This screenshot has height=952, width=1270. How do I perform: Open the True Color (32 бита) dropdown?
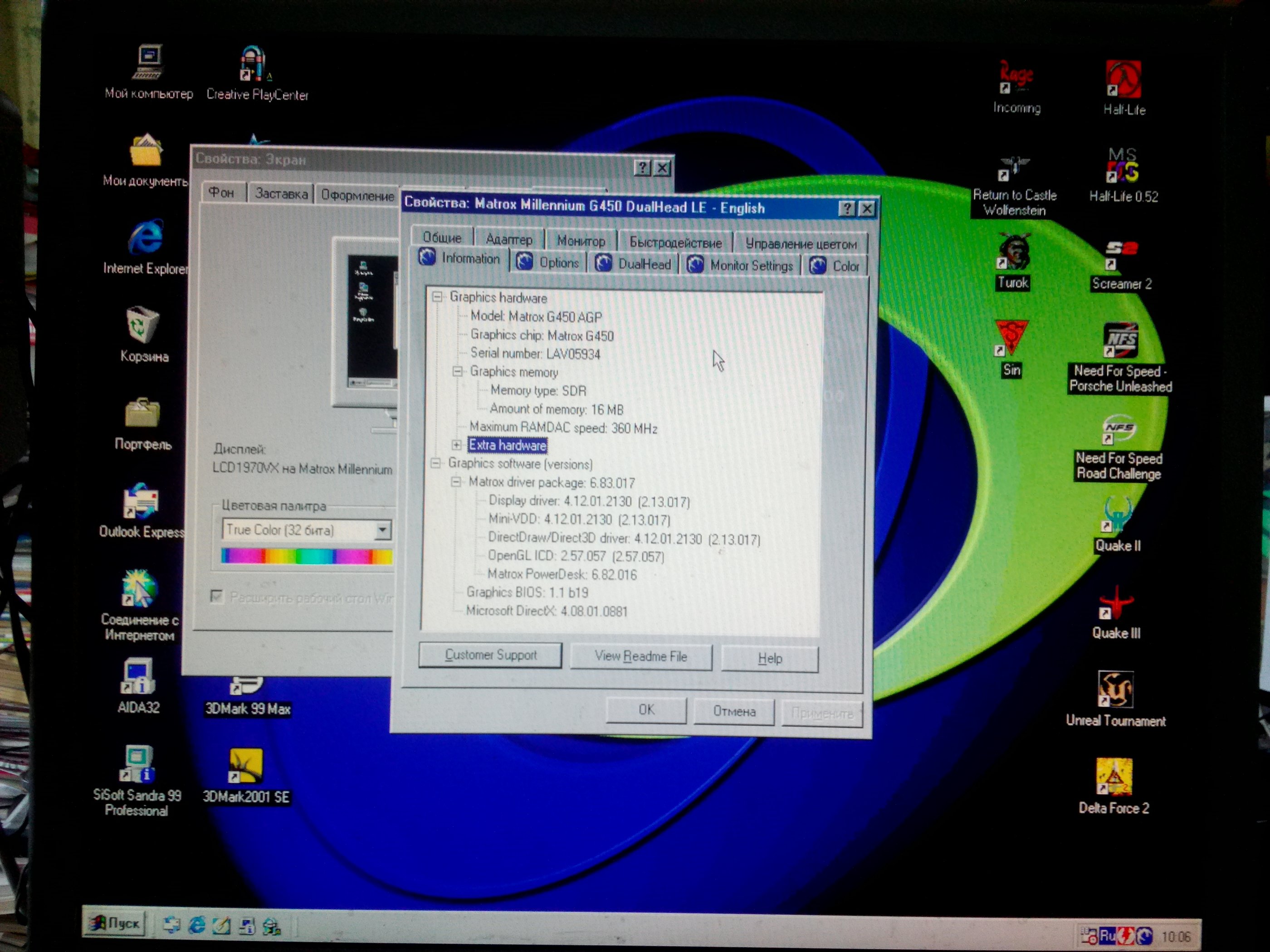(382, 529)
